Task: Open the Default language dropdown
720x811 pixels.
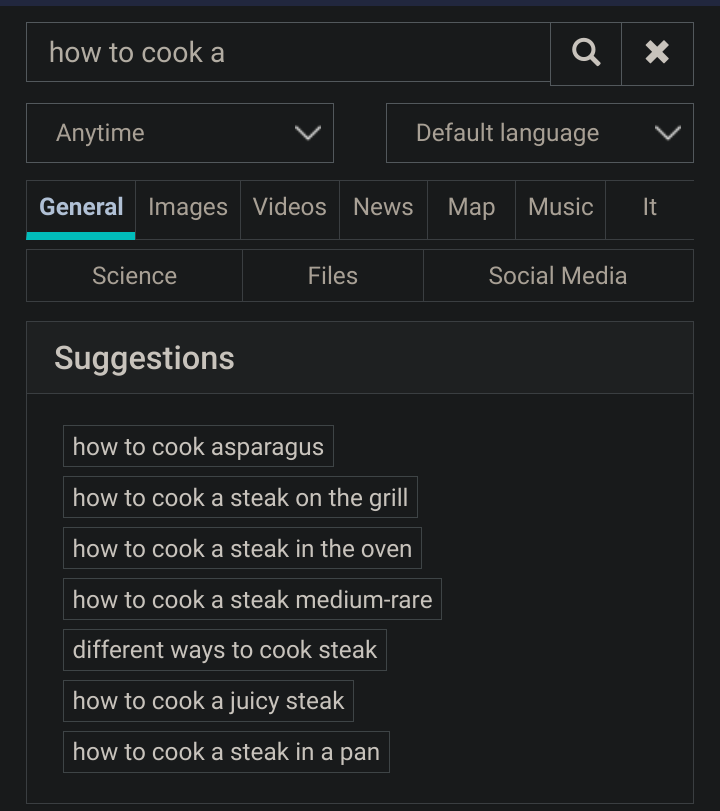Action: (539, 132)
